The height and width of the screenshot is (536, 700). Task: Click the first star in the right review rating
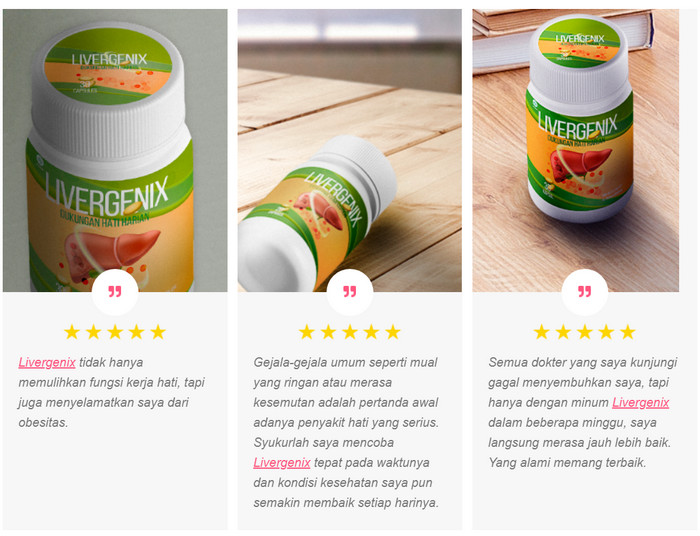pyautogui.click(x=542, y=332)
